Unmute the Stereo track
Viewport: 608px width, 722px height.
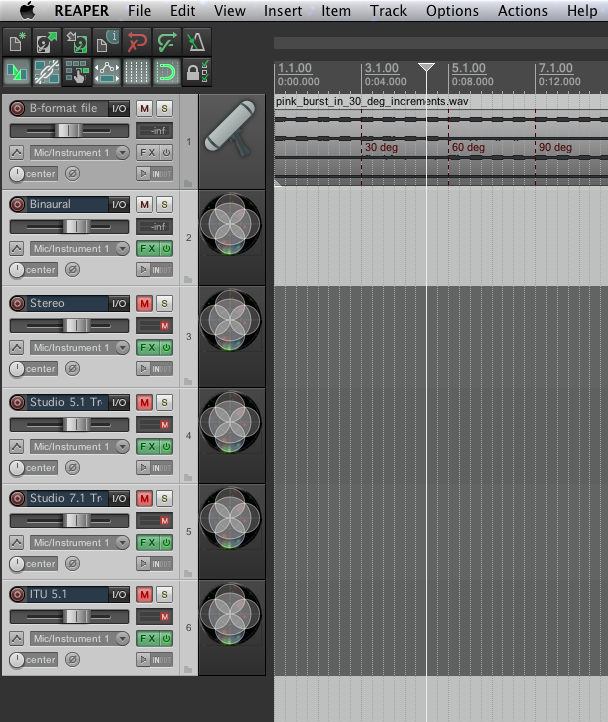pos(145,303)
